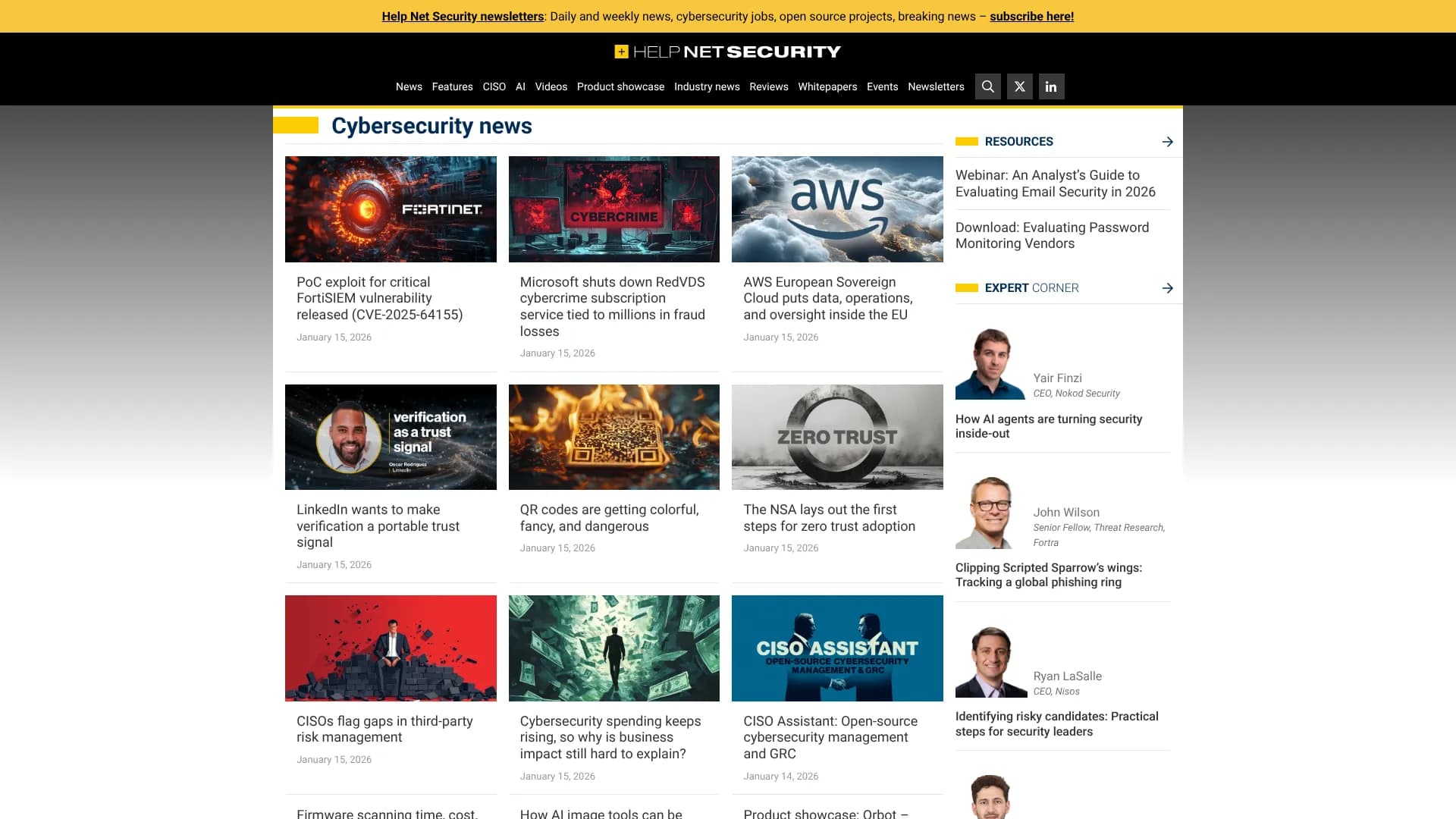Click the Help Net Security logo

click(x=727, y=52)
